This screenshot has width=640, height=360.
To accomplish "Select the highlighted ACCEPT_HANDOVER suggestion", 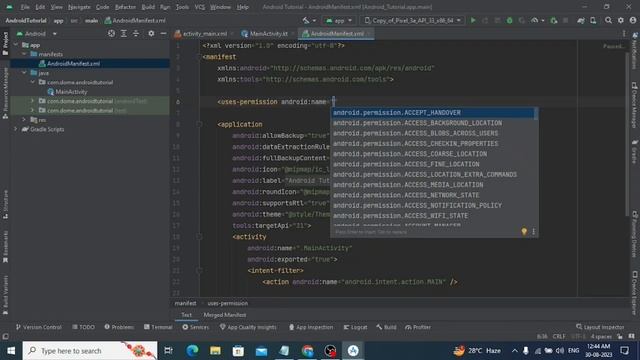I will [433, 113].
